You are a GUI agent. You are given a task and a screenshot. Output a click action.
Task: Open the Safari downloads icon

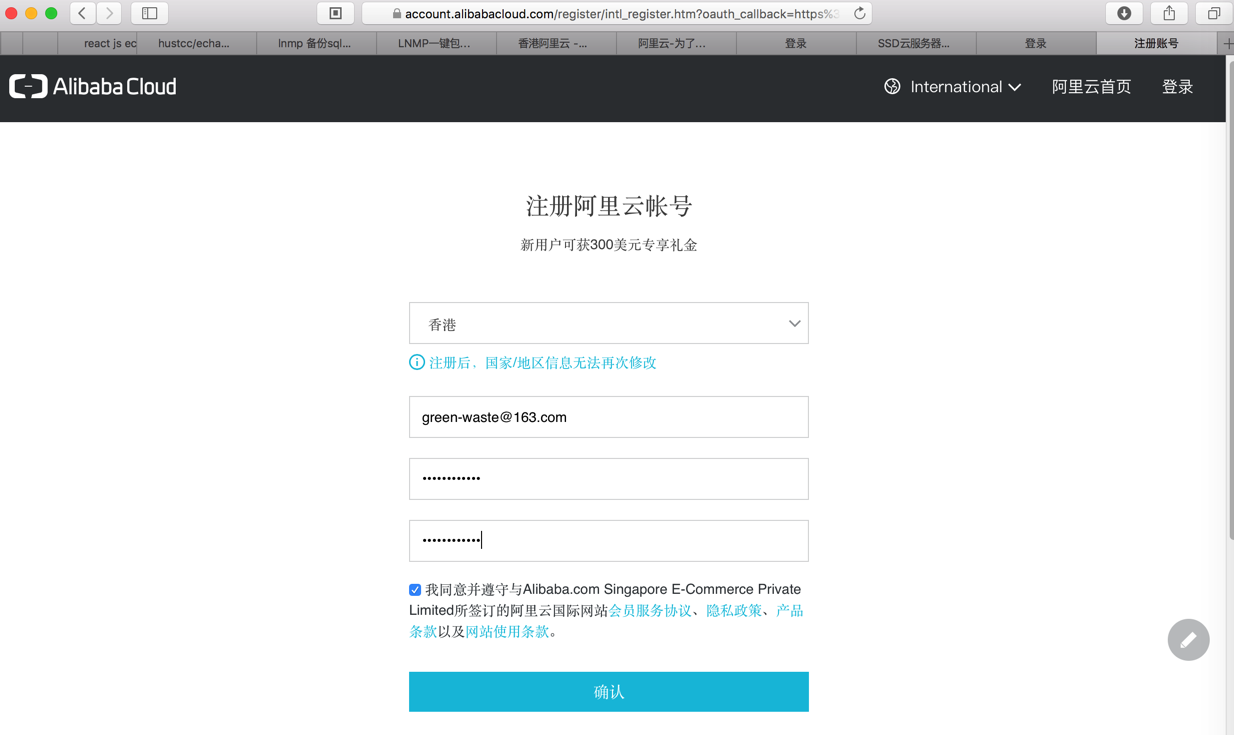1124,13
